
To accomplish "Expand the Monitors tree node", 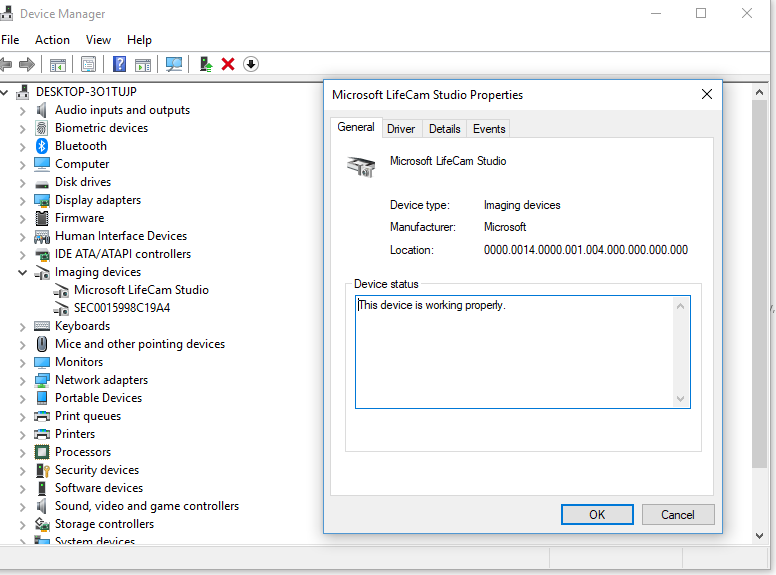I will coord(22,363).
